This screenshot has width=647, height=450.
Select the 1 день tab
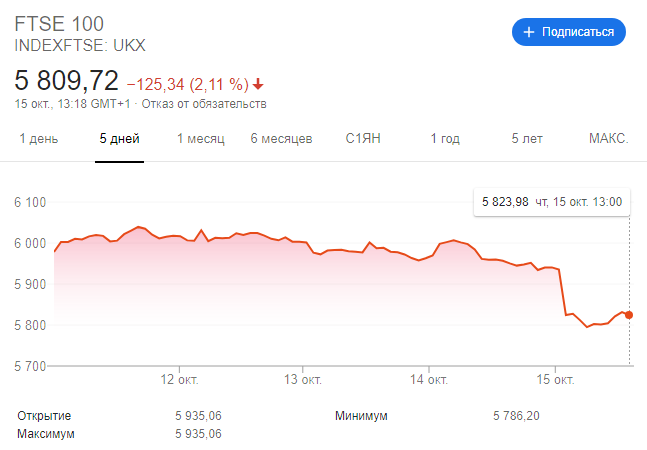[39, 139]
